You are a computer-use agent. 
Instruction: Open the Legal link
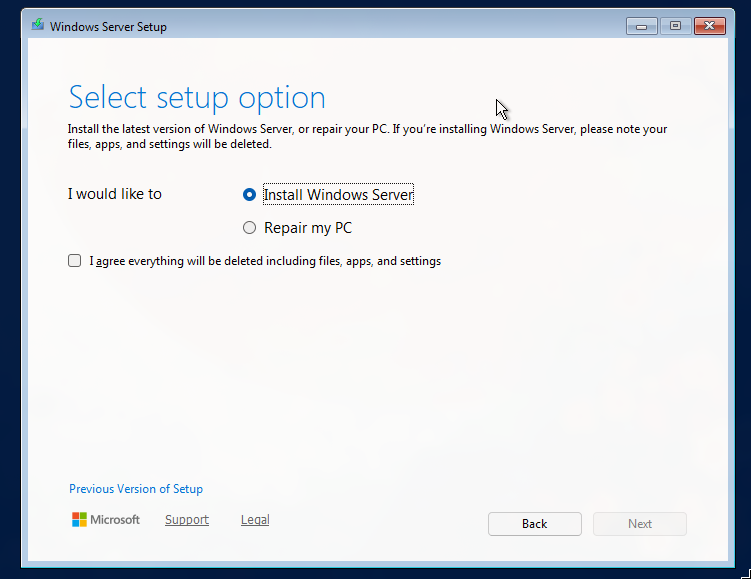click(x=255, y=520)
